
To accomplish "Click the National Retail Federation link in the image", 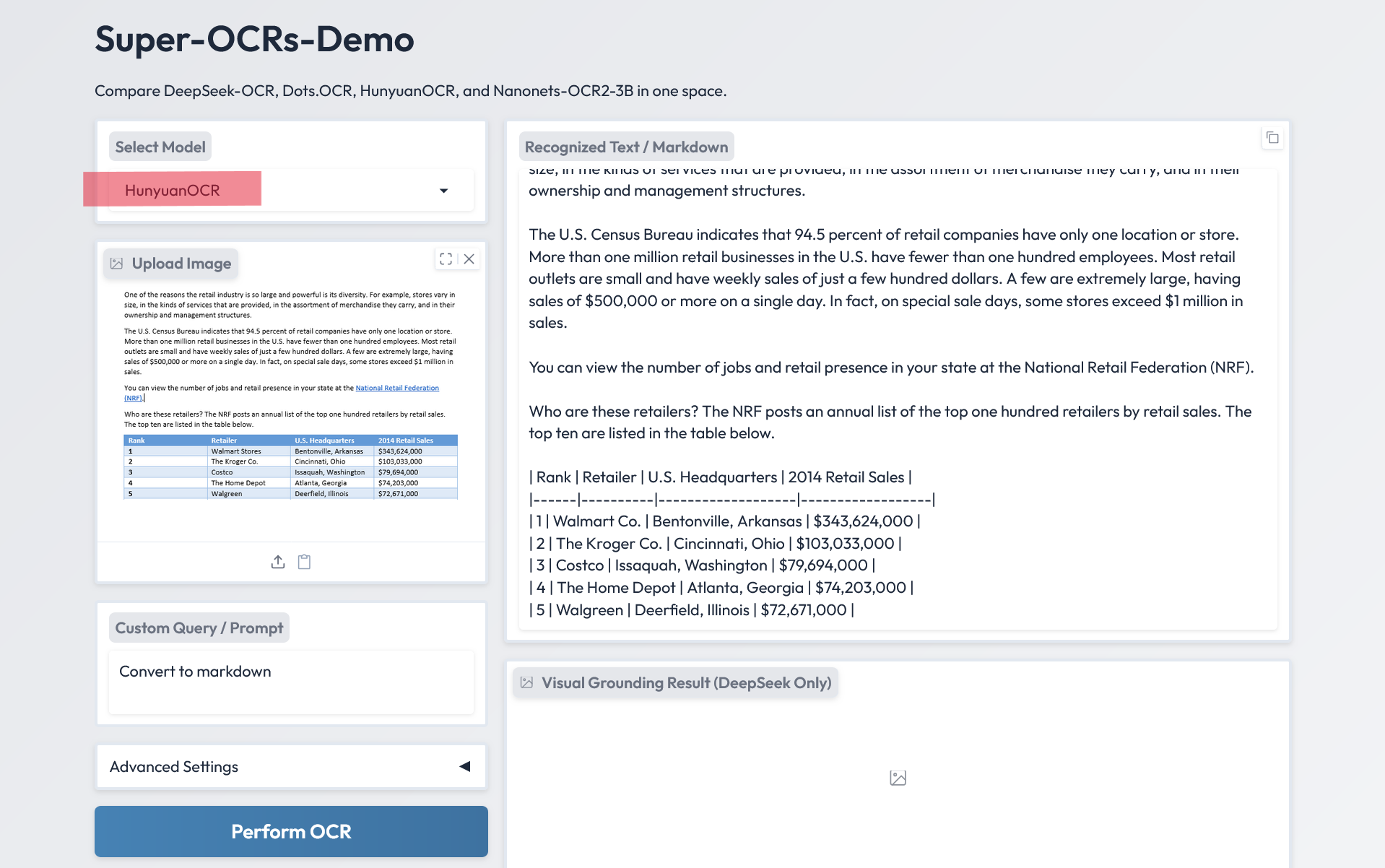I will (x=396, y=389).
